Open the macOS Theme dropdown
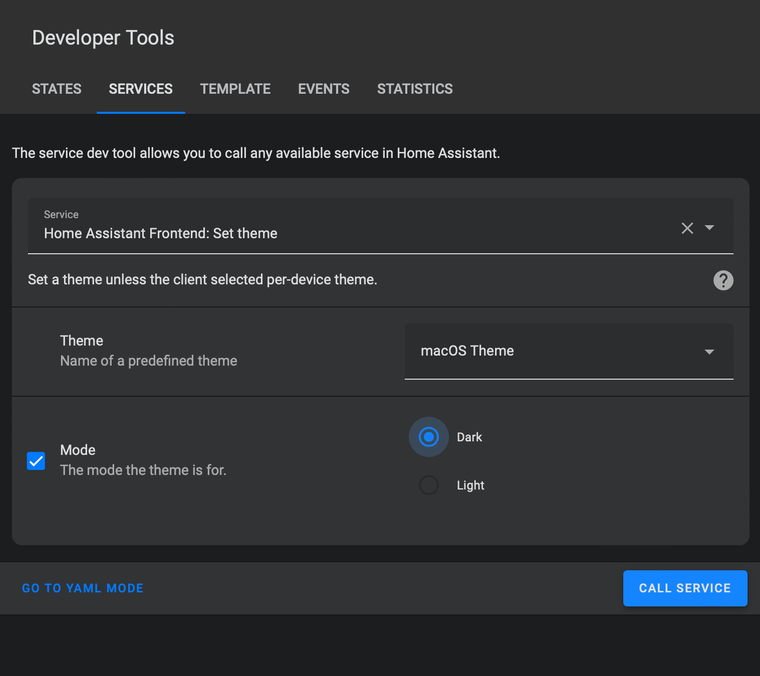Image resolution: width=760 pixels, height=676 pixels. tap(569, 351)
